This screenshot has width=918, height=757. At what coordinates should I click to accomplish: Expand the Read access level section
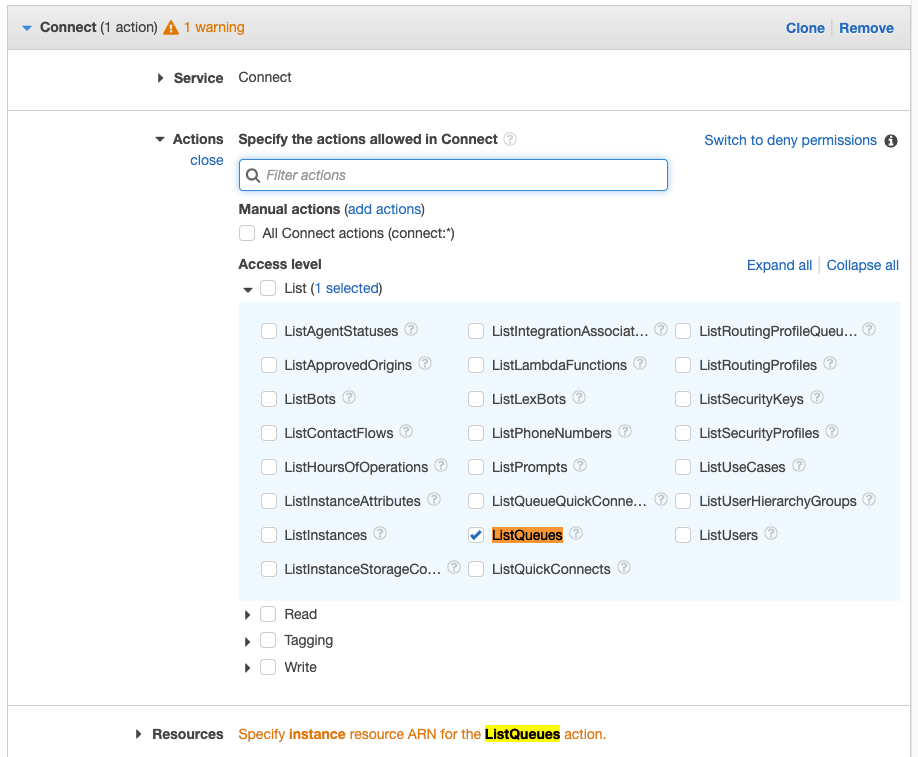point(248,615)
